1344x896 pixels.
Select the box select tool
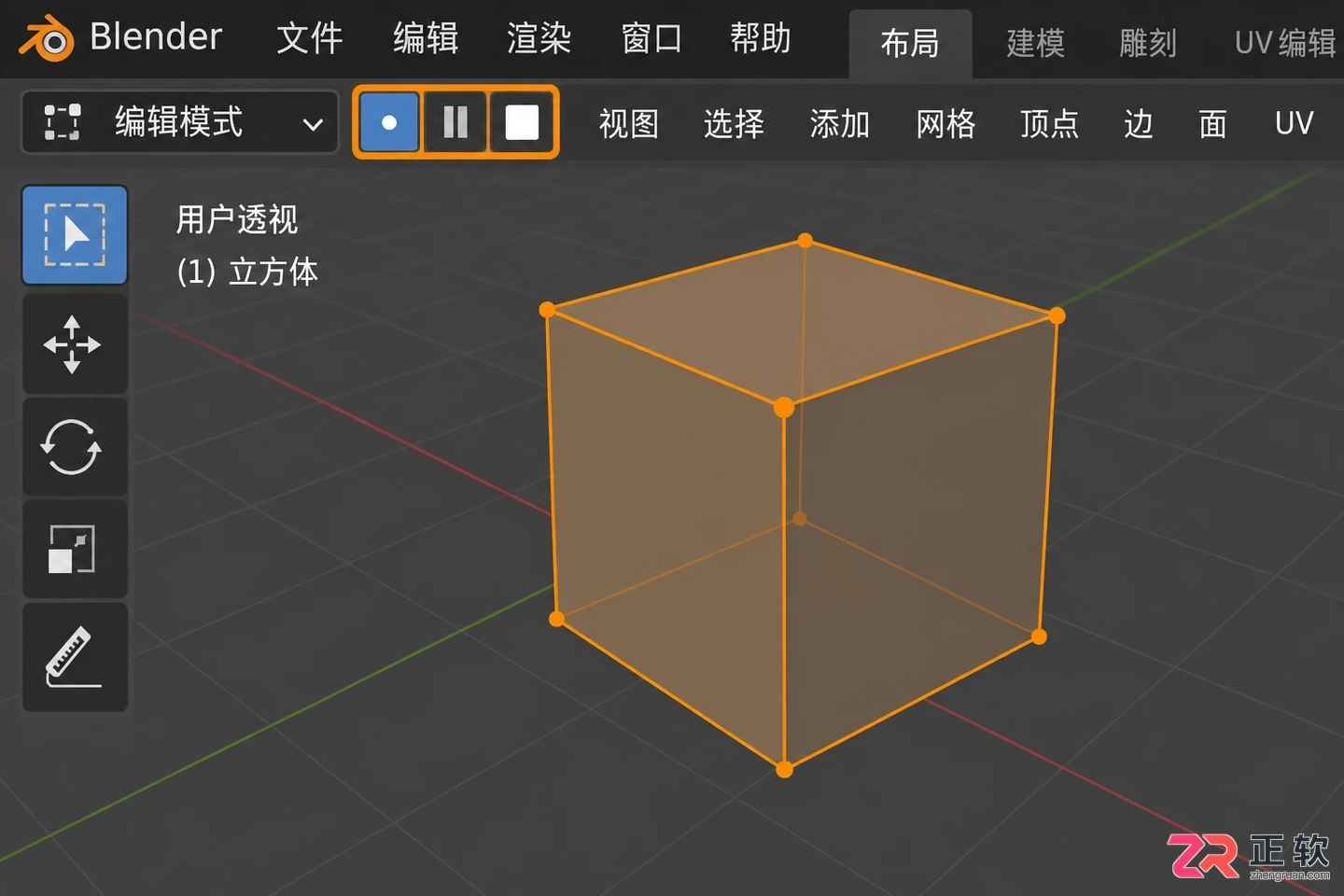75,234
